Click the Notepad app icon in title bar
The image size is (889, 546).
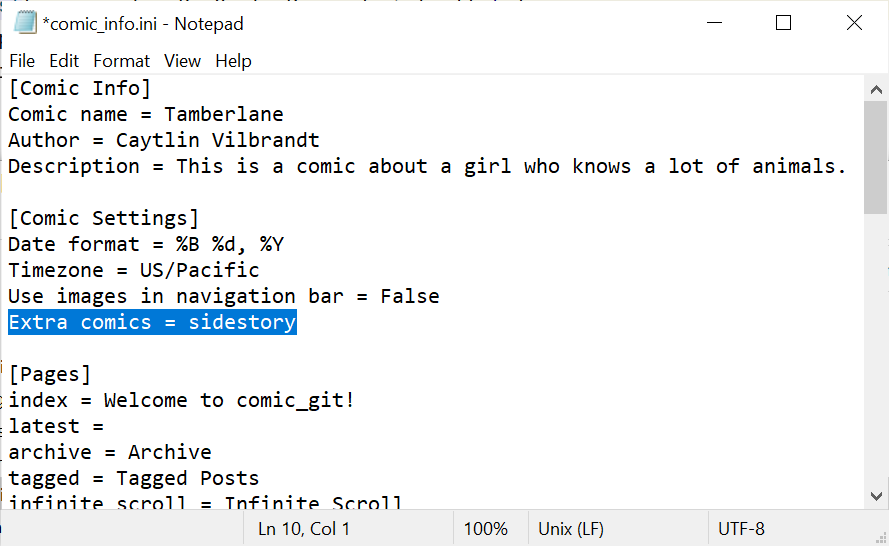pyautogui.click(x=26, y=23)
